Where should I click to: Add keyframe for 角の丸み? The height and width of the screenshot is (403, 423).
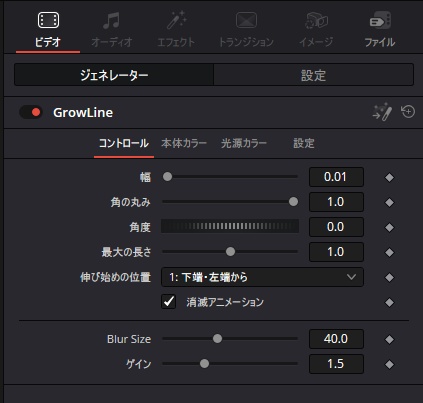pyautogui.click(x=389, y=202)
